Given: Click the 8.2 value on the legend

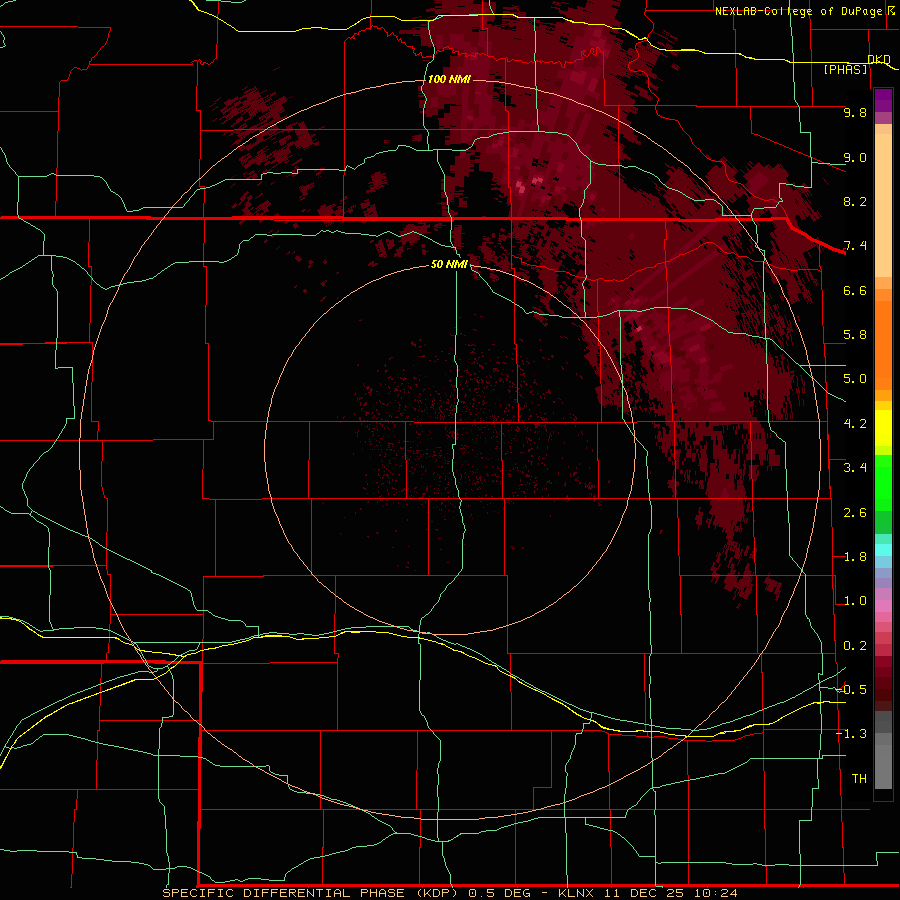Looking at the screenshot, I should (855, 201).
